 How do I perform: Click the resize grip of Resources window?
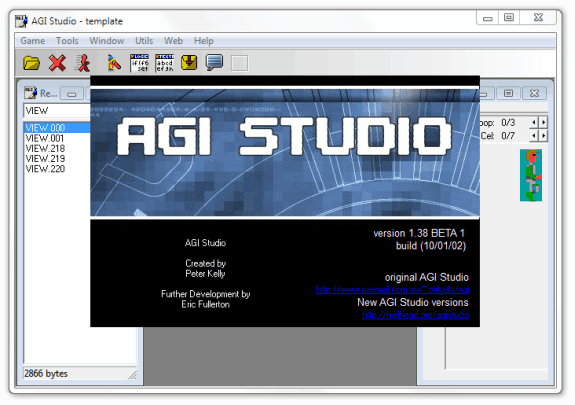133,375
